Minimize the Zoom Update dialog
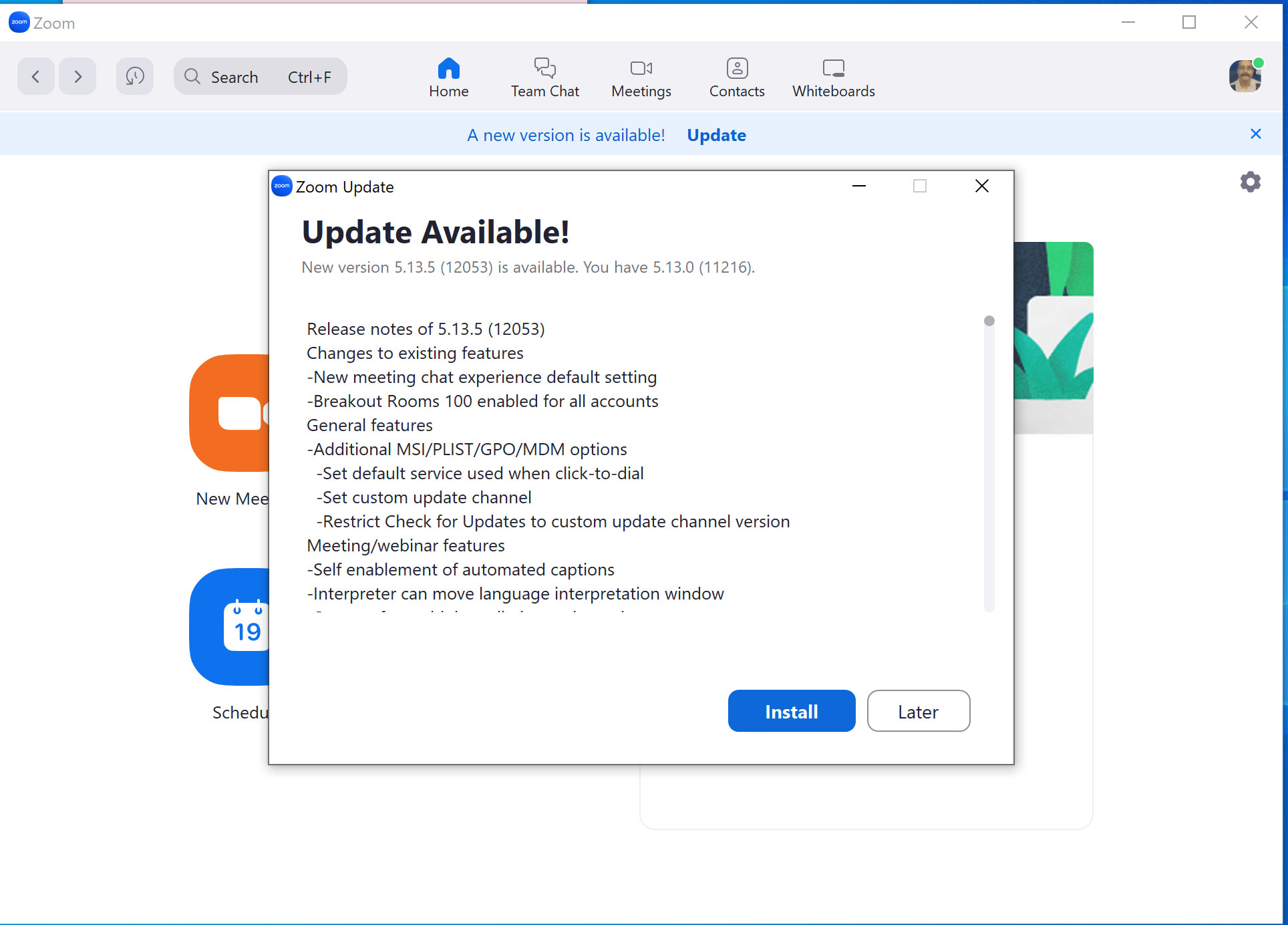 point(859,186)
